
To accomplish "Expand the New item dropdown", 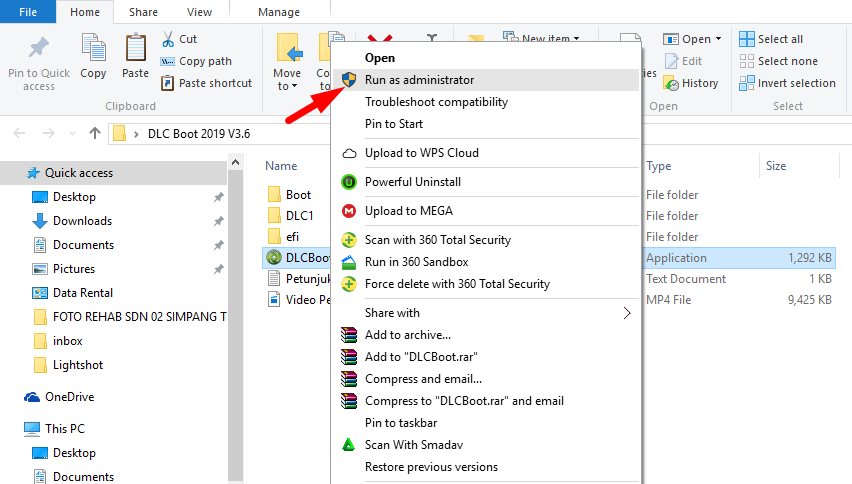I will click(577, 39).
